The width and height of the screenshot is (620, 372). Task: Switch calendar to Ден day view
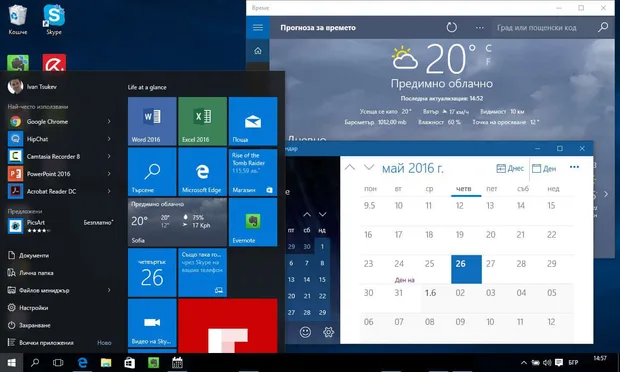544,168
